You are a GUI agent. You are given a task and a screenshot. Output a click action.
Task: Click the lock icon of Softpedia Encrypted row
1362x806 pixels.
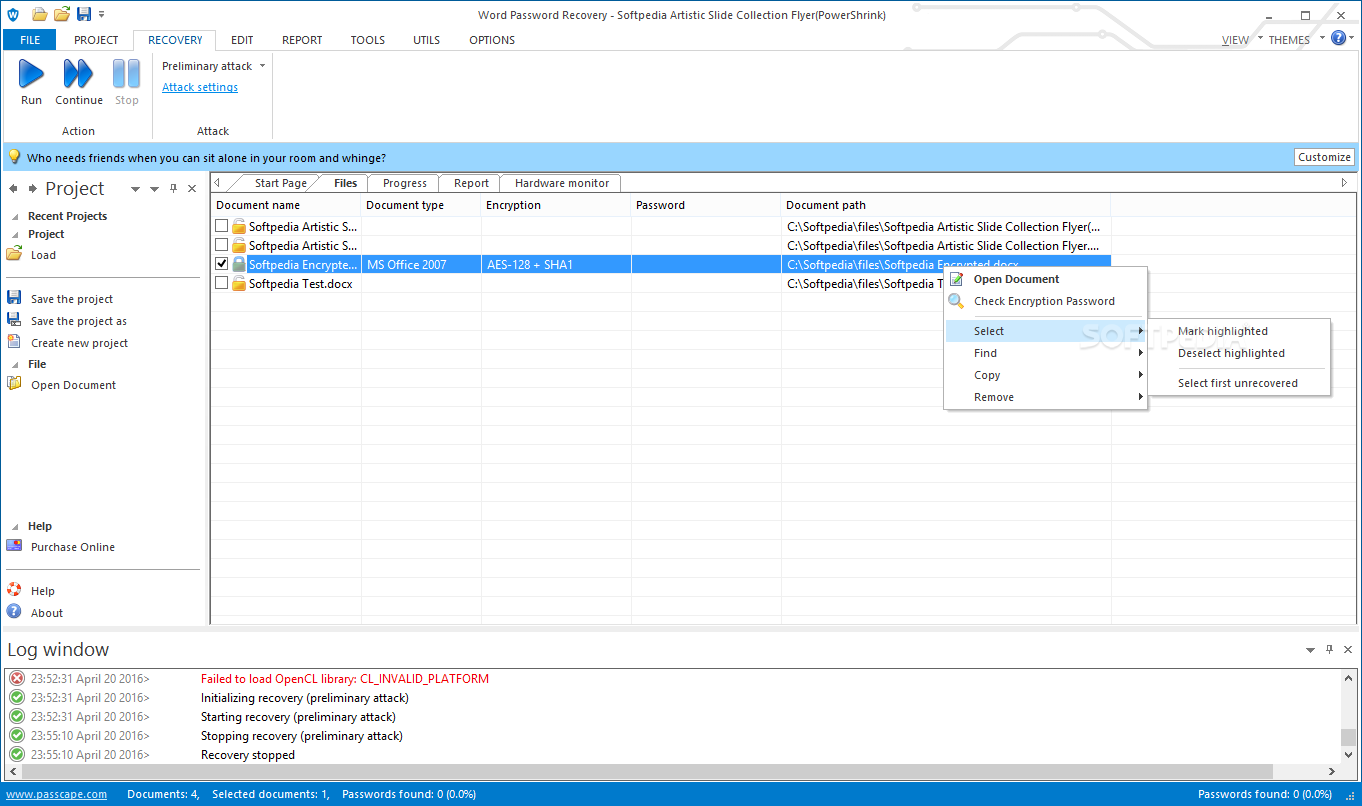click(239, 265)
